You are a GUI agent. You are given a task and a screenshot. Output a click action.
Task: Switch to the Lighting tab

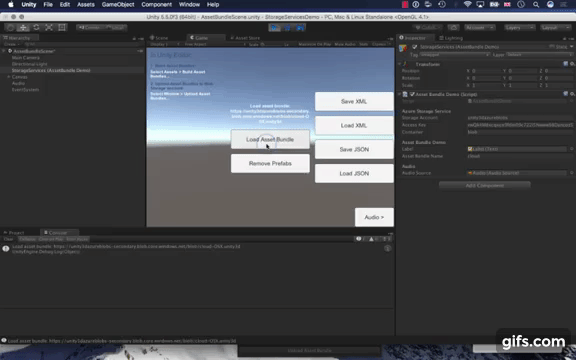click(x=451, y=38)
